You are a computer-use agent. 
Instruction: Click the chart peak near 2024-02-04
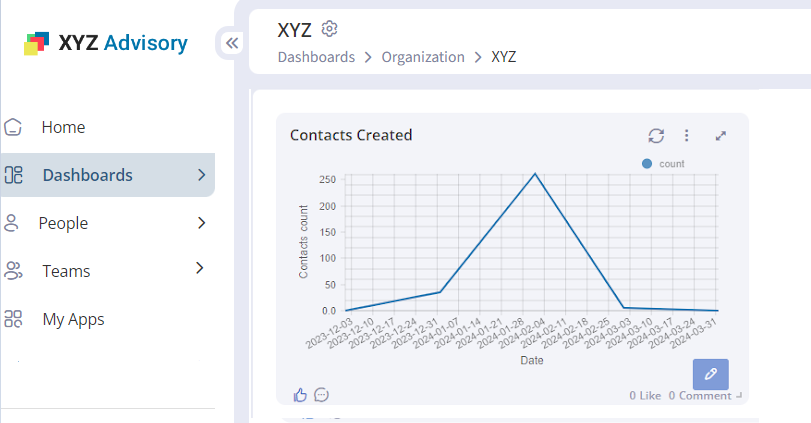(x=535, y=174)
